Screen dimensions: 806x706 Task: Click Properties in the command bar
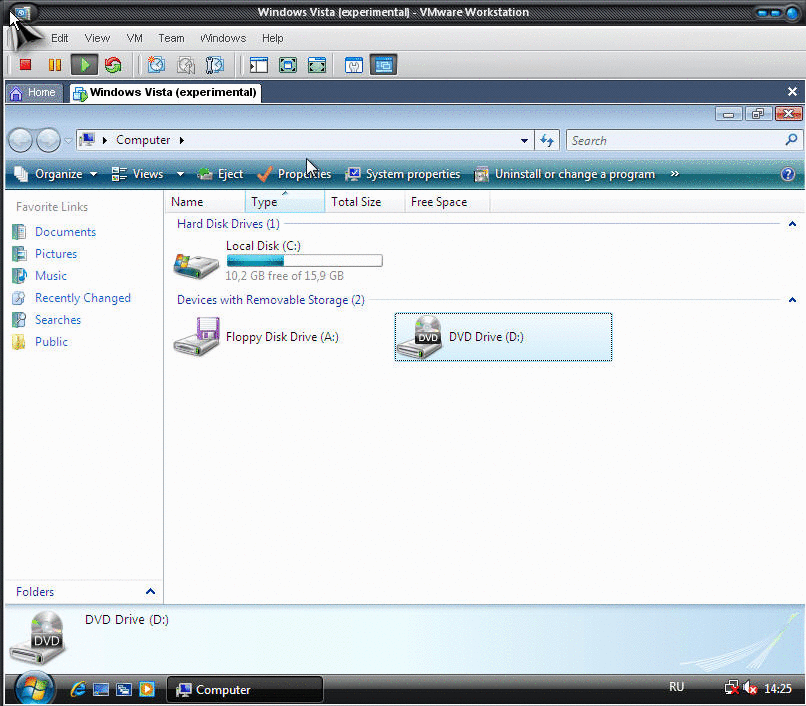pos(295,174)
